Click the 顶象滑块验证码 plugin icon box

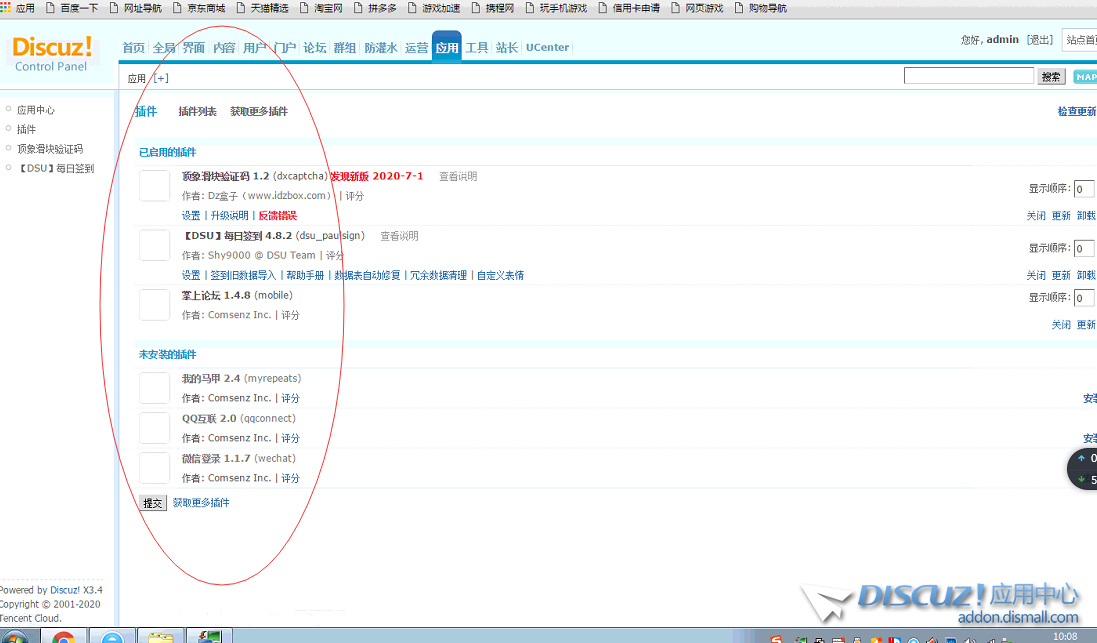click(154, 185)
